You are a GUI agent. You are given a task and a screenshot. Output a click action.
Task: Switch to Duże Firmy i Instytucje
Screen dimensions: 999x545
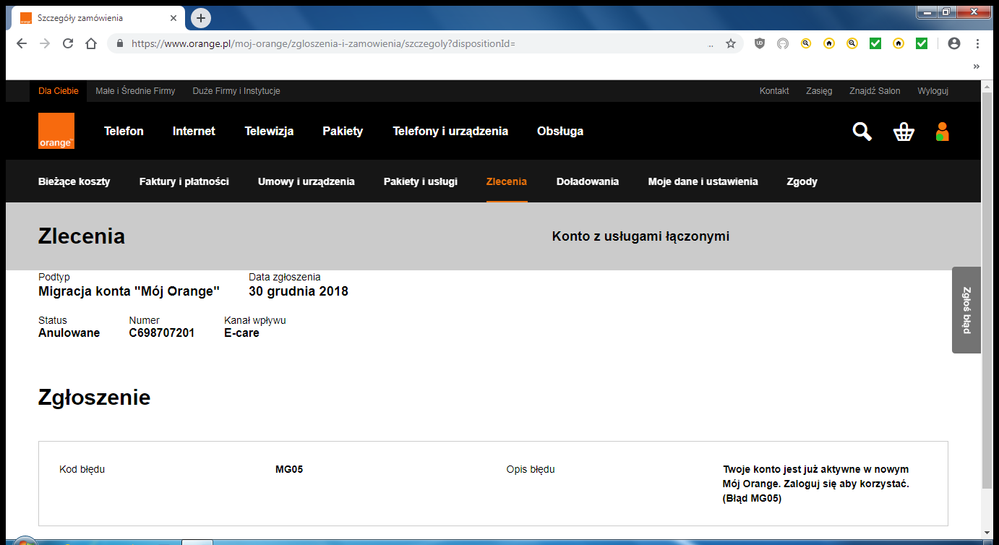(x=236, y=91)
